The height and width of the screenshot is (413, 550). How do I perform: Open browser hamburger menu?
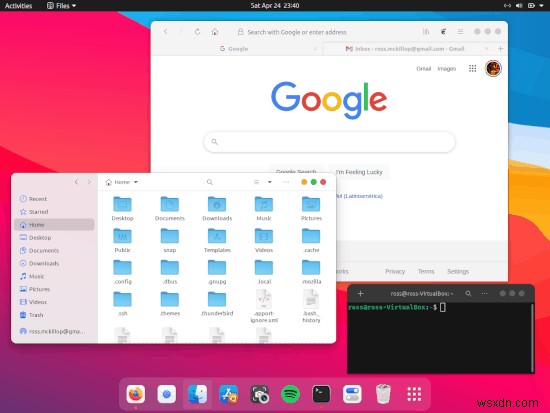461,32
